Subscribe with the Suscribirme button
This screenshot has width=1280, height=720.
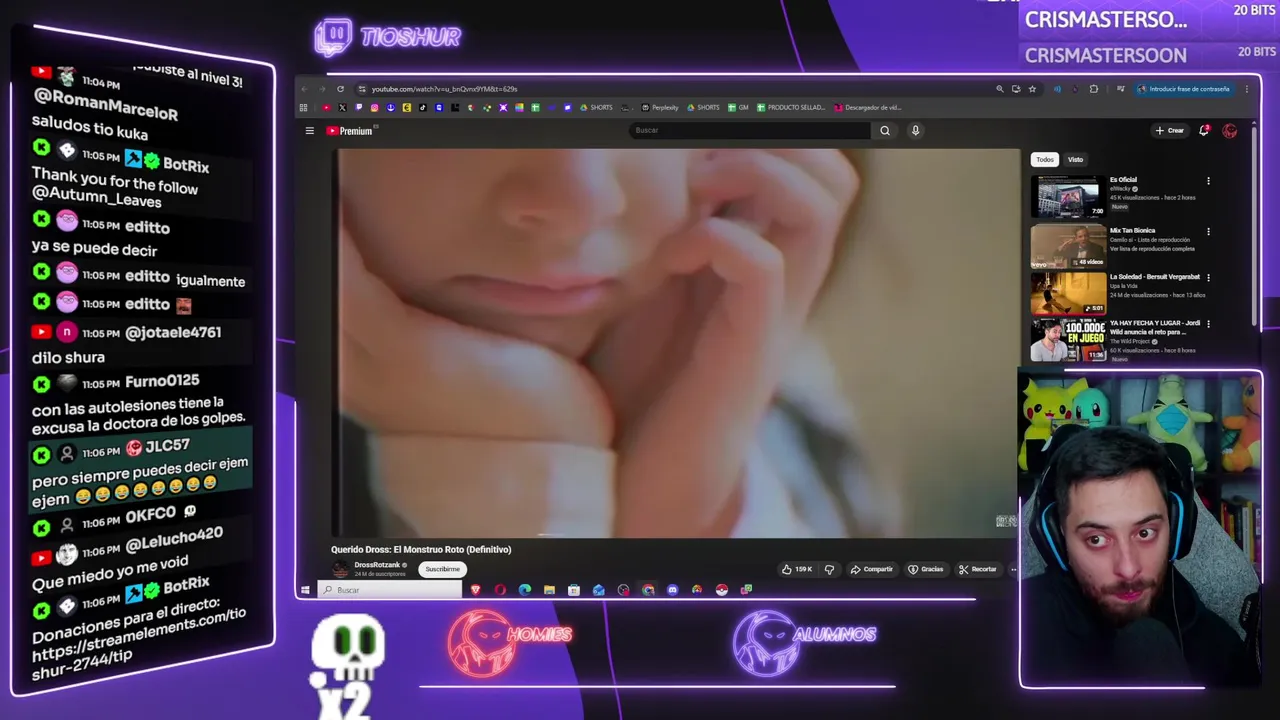[442, 569]
